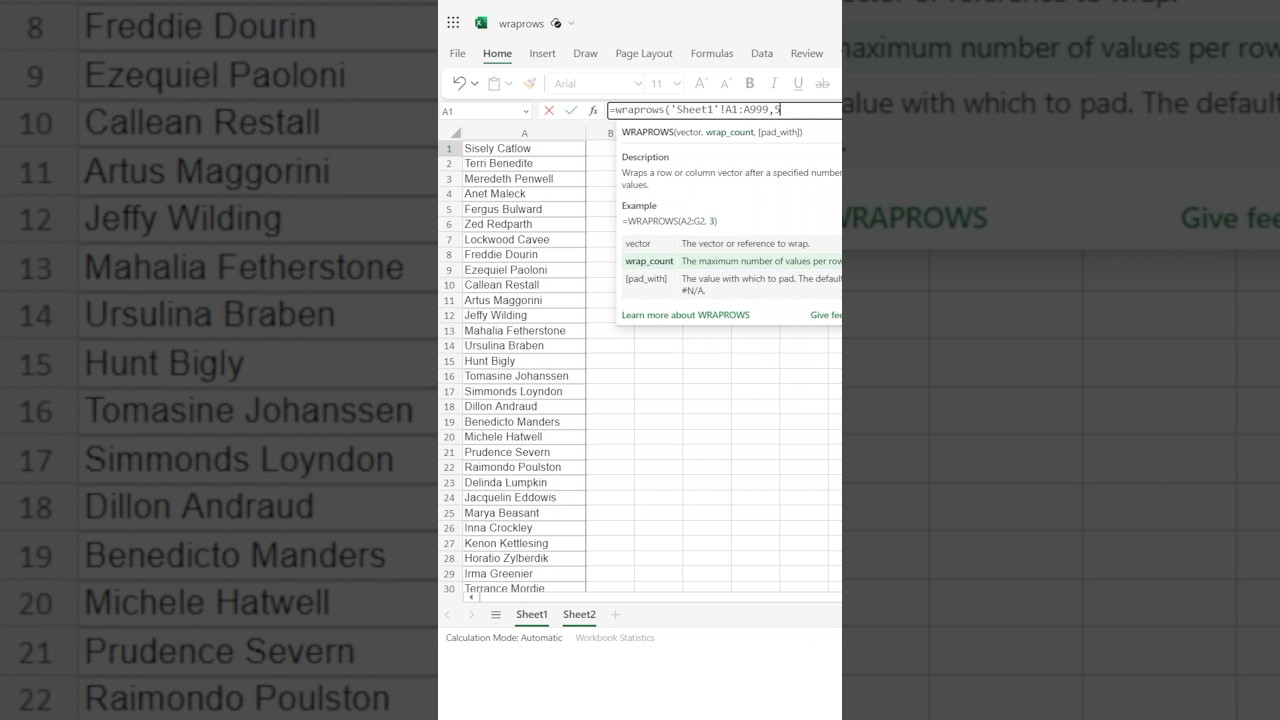This screenshot has height=720, width=1280.
Task: Click the Paste clipboard icon
Action: tap(494, 84)
